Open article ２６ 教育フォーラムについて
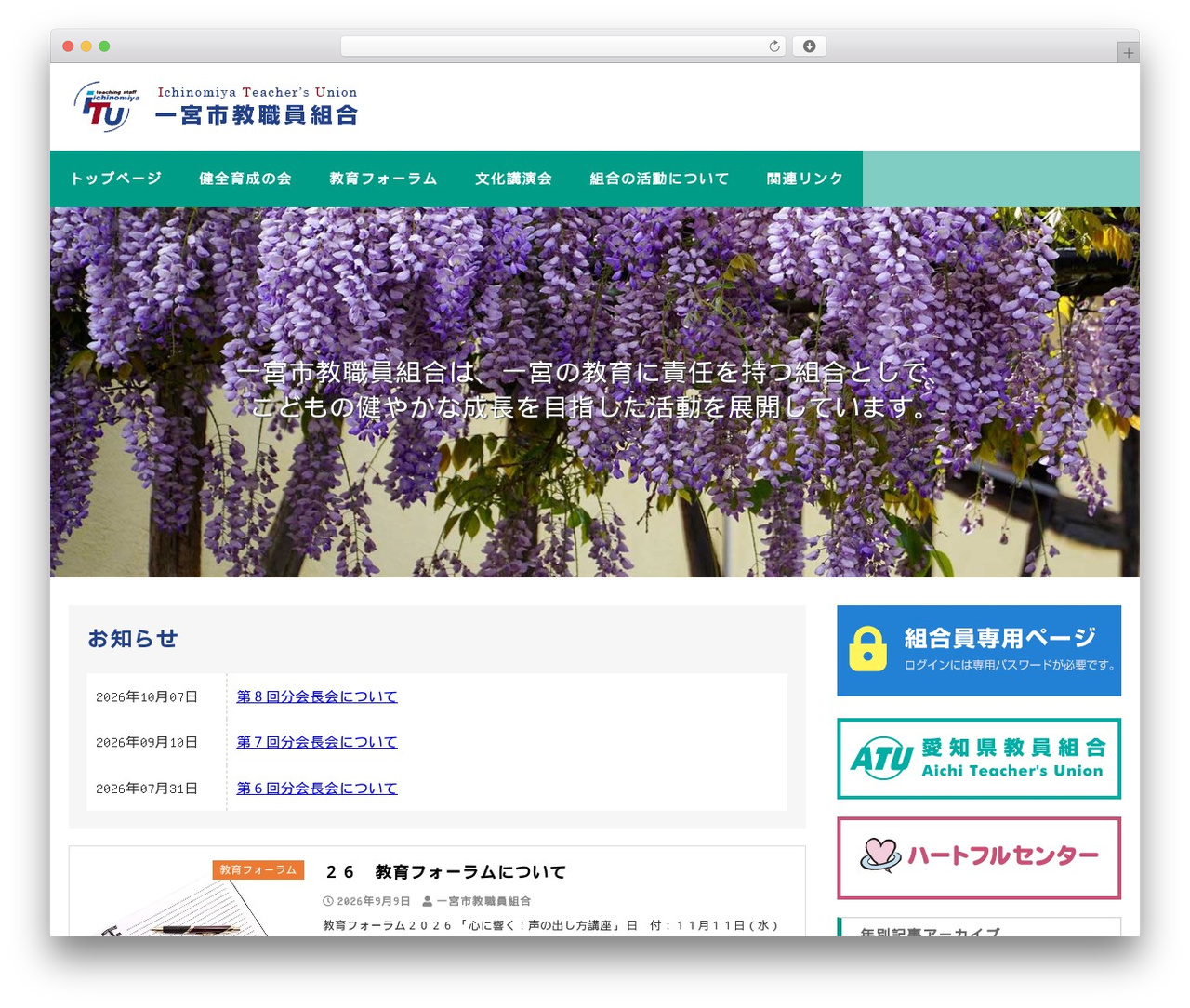 pyautogui.click(x=446, y=872)
